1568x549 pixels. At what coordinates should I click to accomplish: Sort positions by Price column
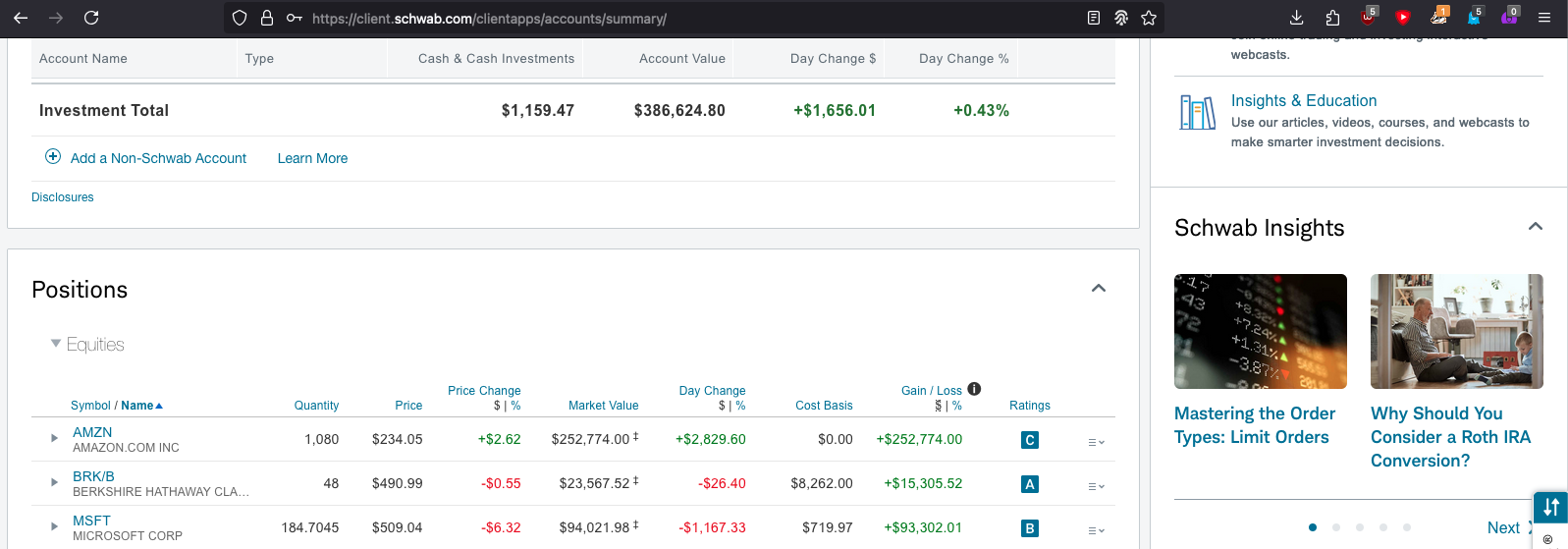[408, 406]
